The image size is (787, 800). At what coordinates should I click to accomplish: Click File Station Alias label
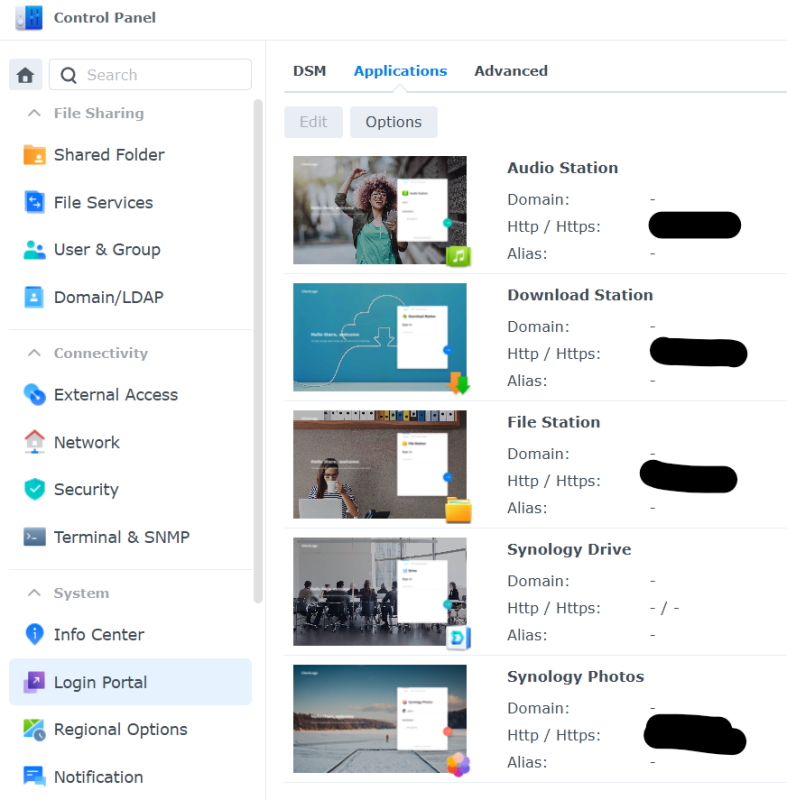[527, 508]
